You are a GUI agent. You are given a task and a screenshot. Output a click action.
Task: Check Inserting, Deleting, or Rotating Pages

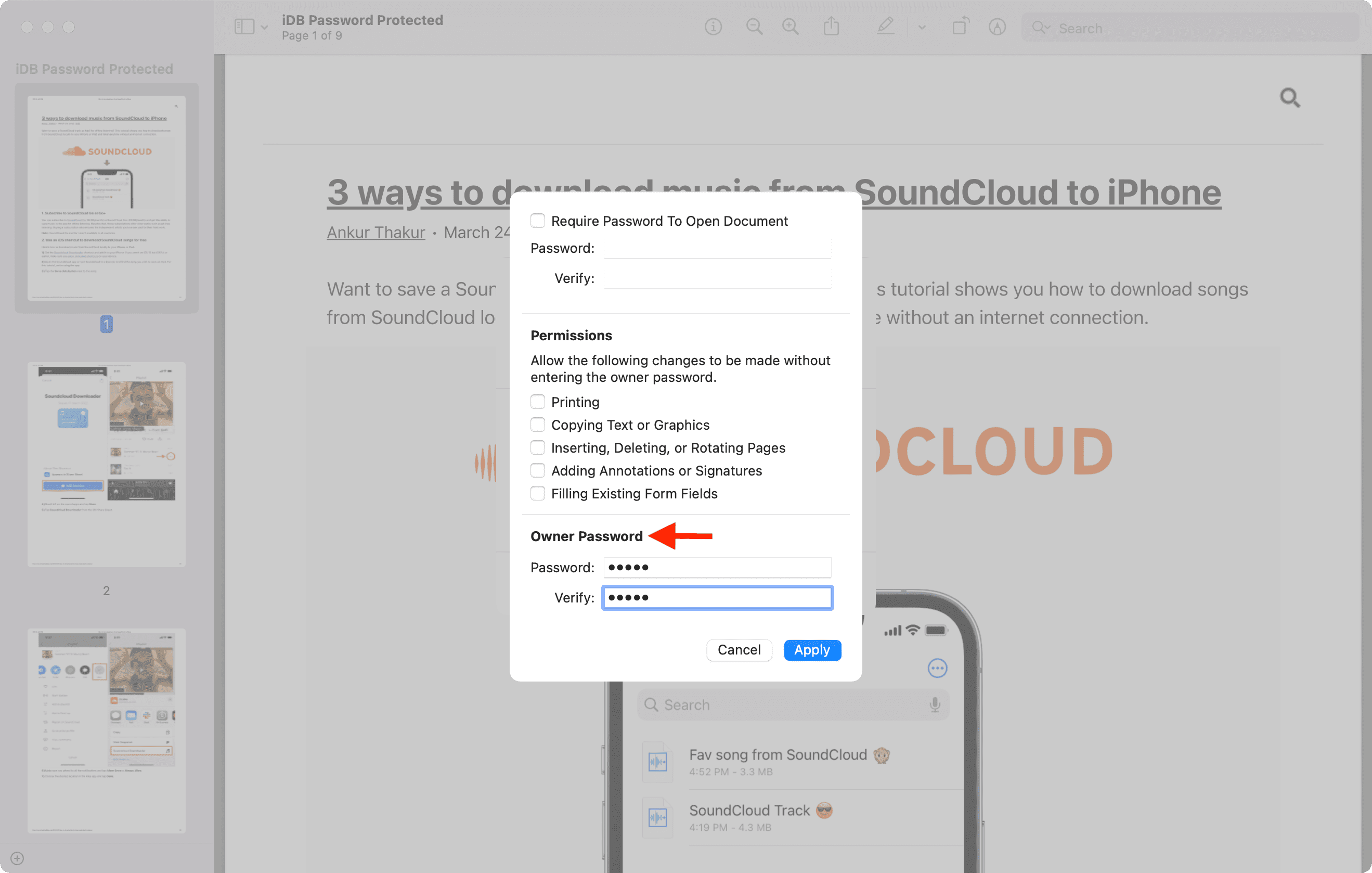[x=537, y=447]
